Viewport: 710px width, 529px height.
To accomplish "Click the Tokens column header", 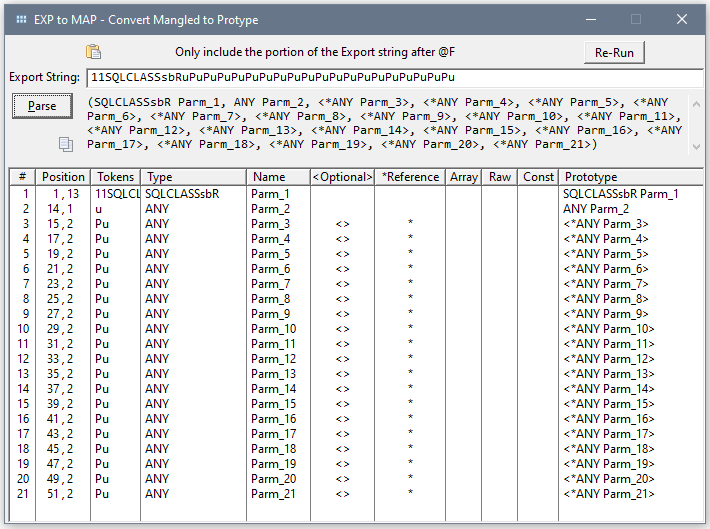I will pyautogui.click(x=115, y=177).
